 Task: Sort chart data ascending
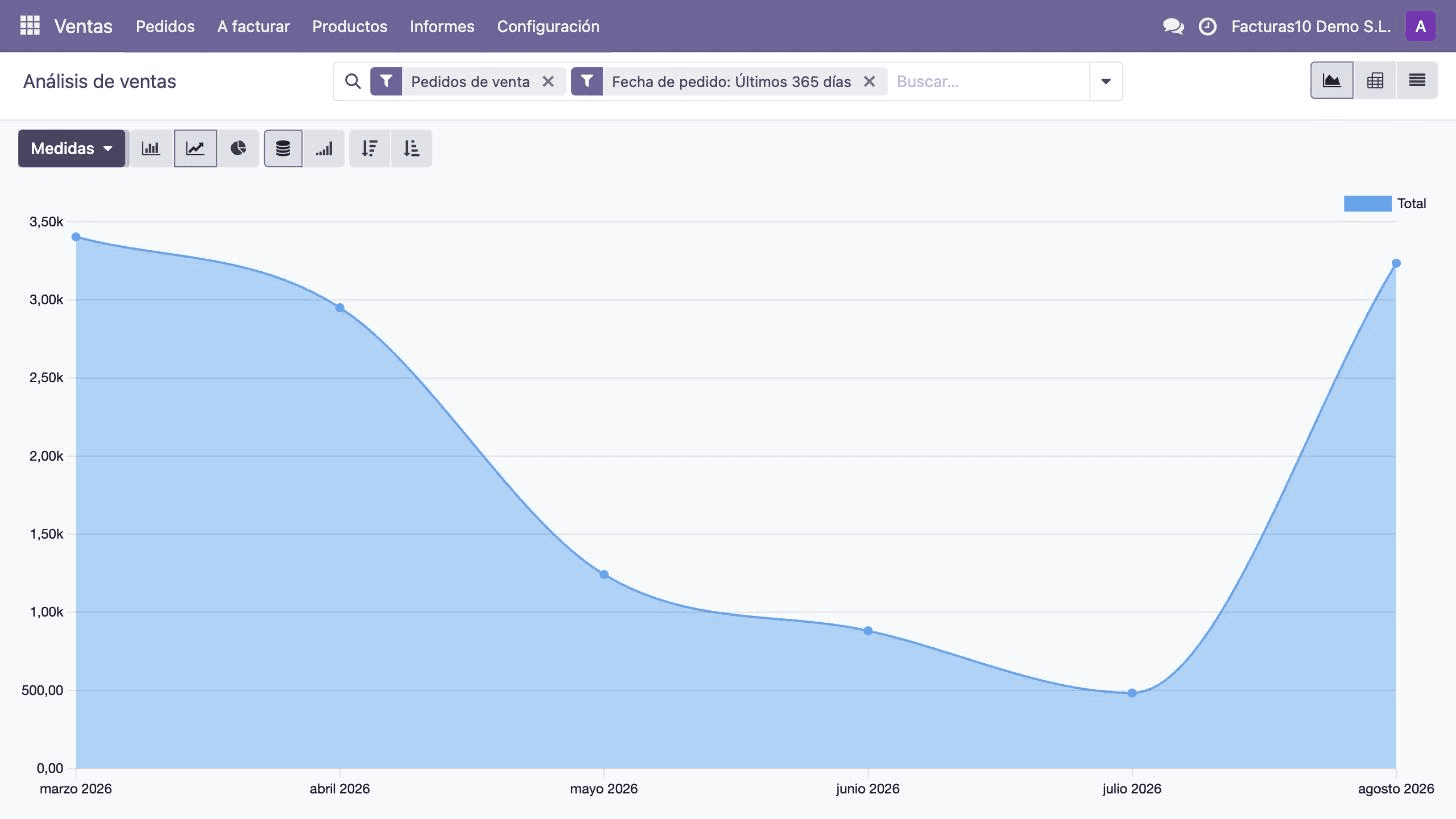411,149
